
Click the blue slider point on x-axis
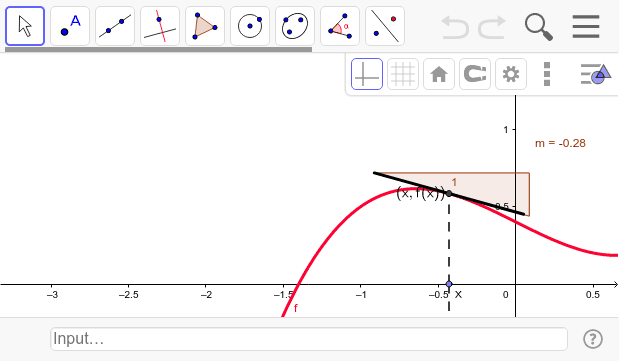(x=449, y=284)
